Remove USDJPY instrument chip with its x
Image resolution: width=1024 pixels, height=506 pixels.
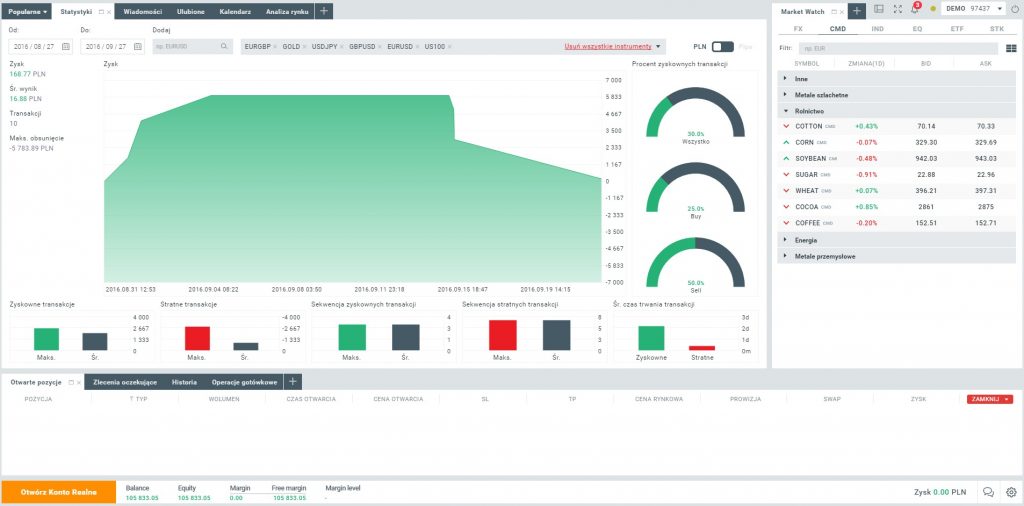pyautogui.click(x=342, y=47)
